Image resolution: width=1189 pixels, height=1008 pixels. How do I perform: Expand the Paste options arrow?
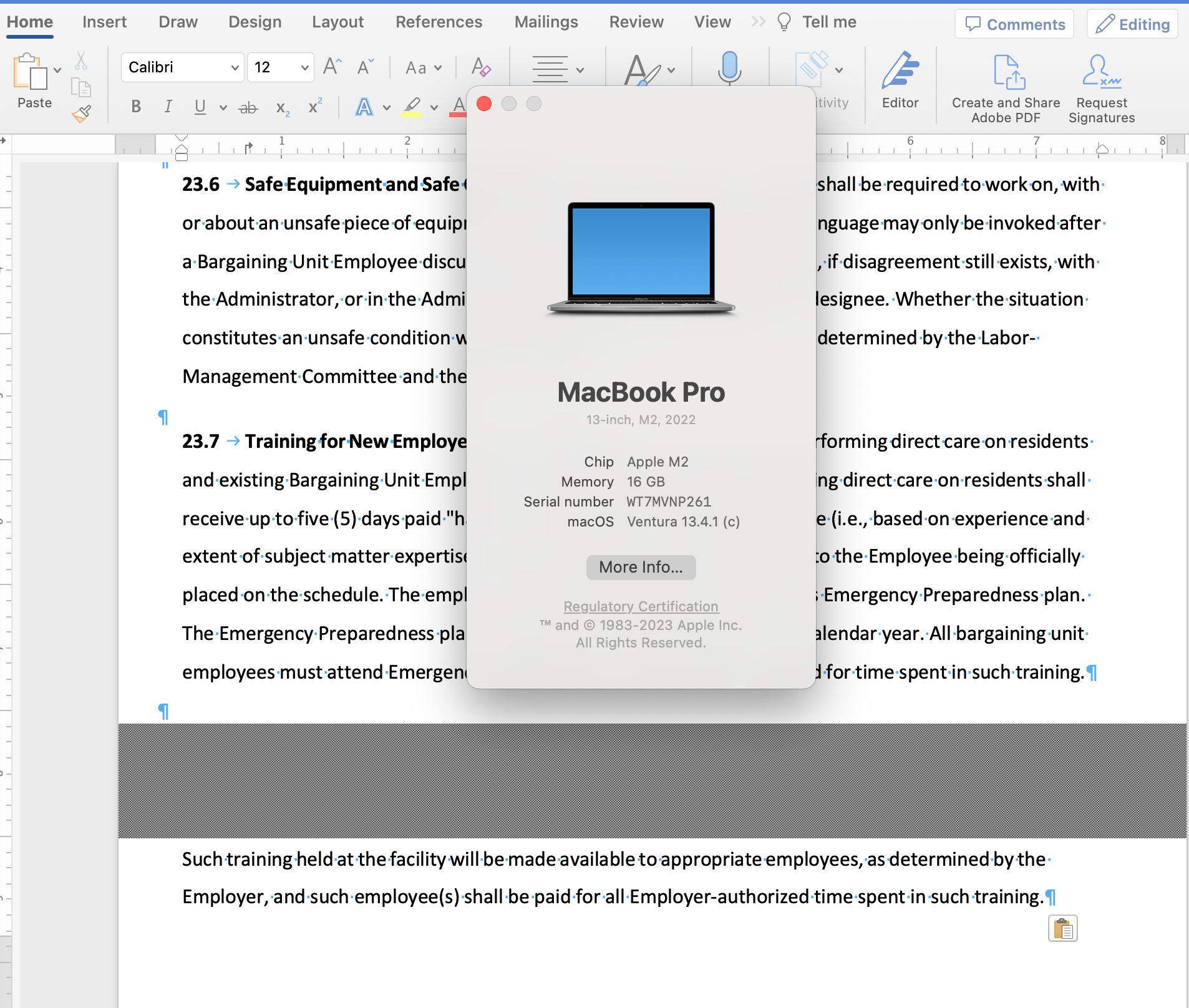(57, 70)
